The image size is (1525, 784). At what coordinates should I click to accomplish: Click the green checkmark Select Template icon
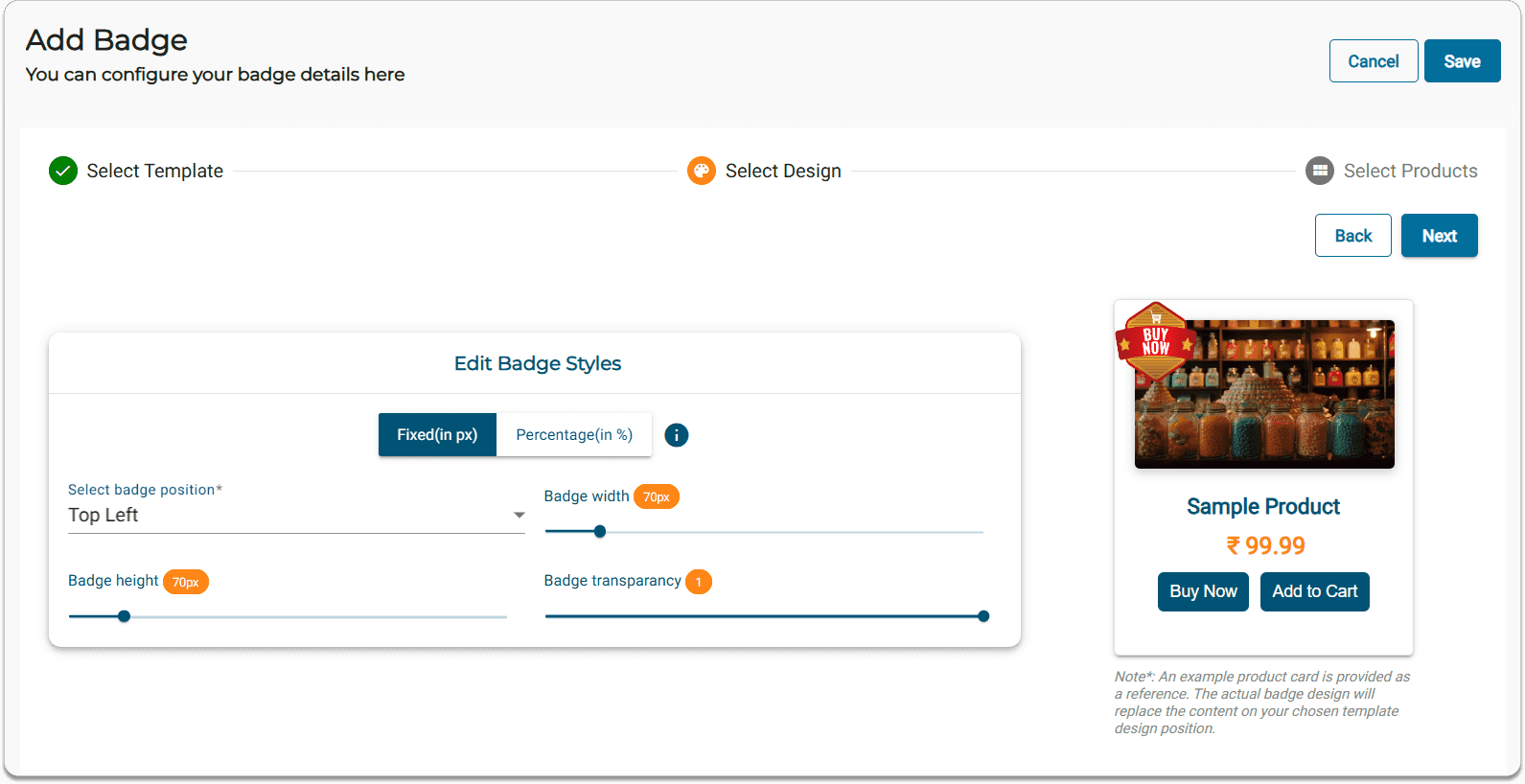click(63, 171)
